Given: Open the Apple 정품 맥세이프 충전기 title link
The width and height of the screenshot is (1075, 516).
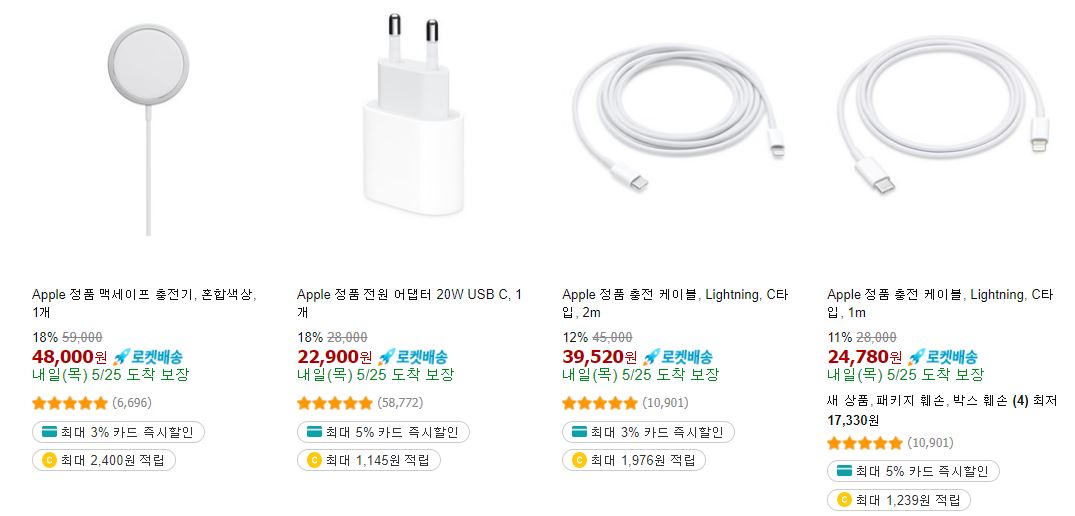Looking at the screenshot, I should [x=145, y=303].
